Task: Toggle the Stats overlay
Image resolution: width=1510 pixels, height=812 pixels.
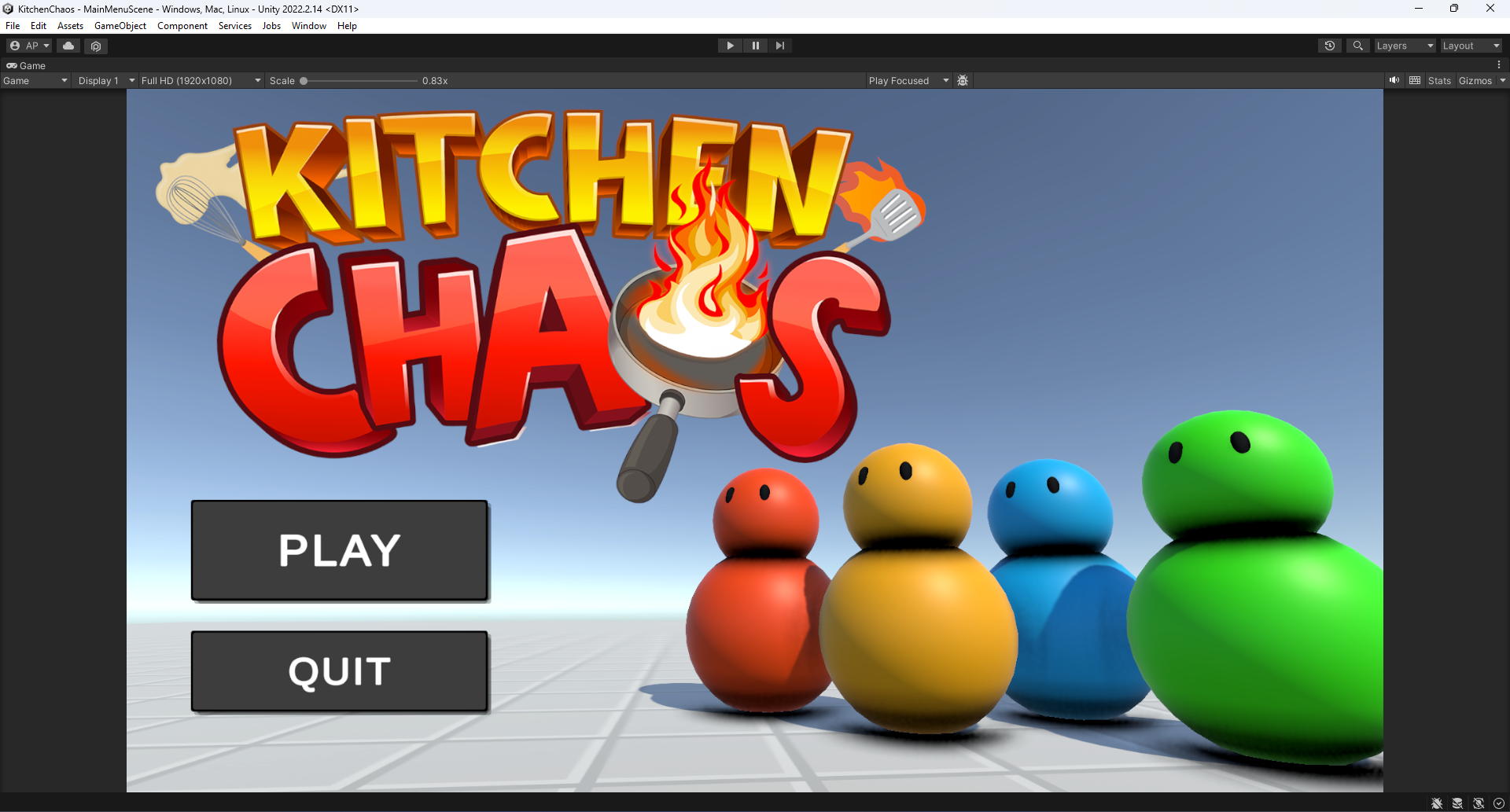Action: pos(1439,80)
